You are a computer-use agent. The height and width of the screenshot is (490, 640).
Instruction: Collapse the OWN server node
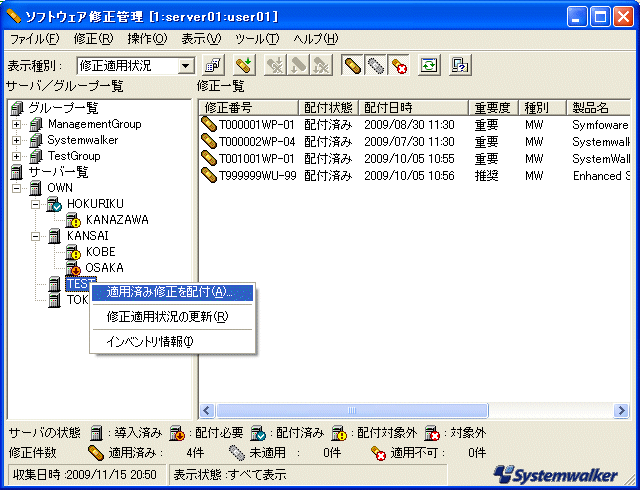coord(16,188)
